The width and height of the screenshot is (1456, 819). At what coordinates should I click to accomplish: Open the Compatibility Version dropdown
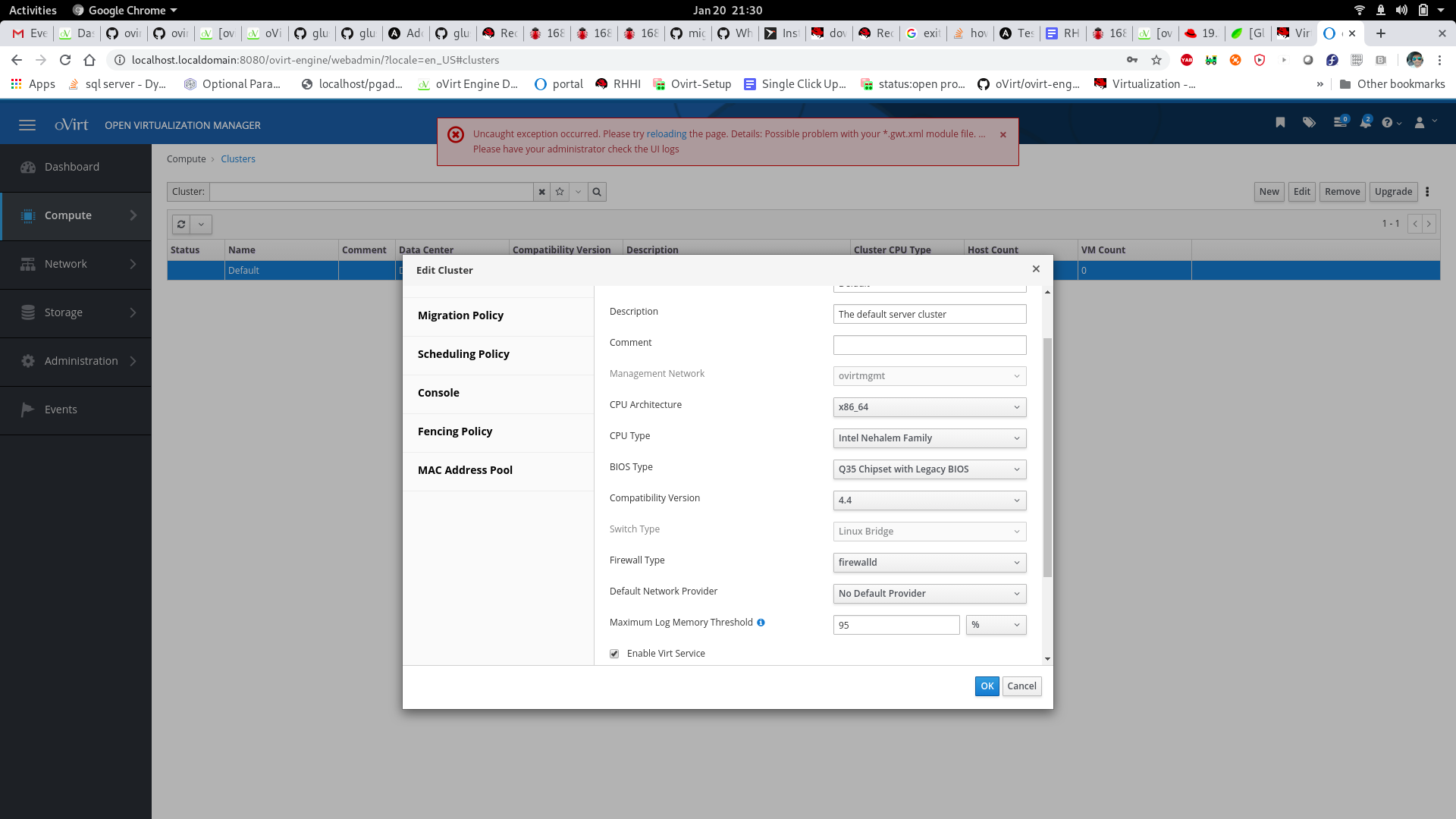[929, 500]
